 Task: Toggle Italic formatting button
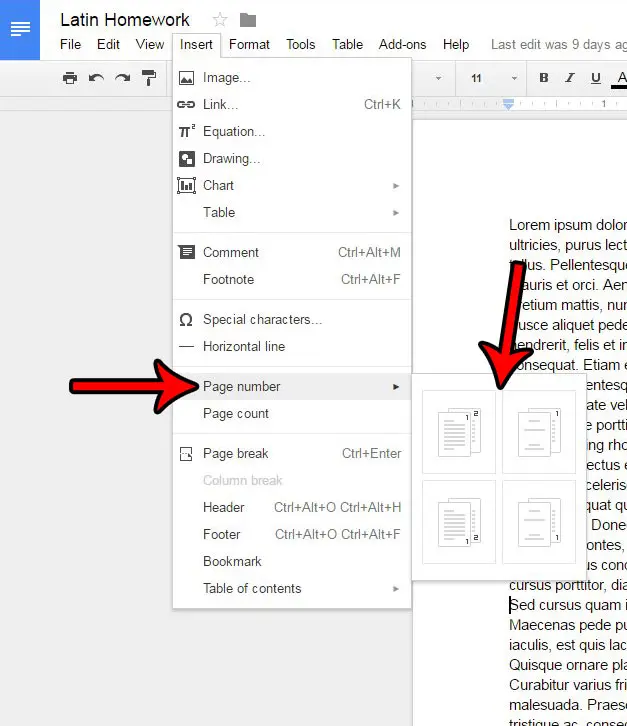click(x=570, y=78)
